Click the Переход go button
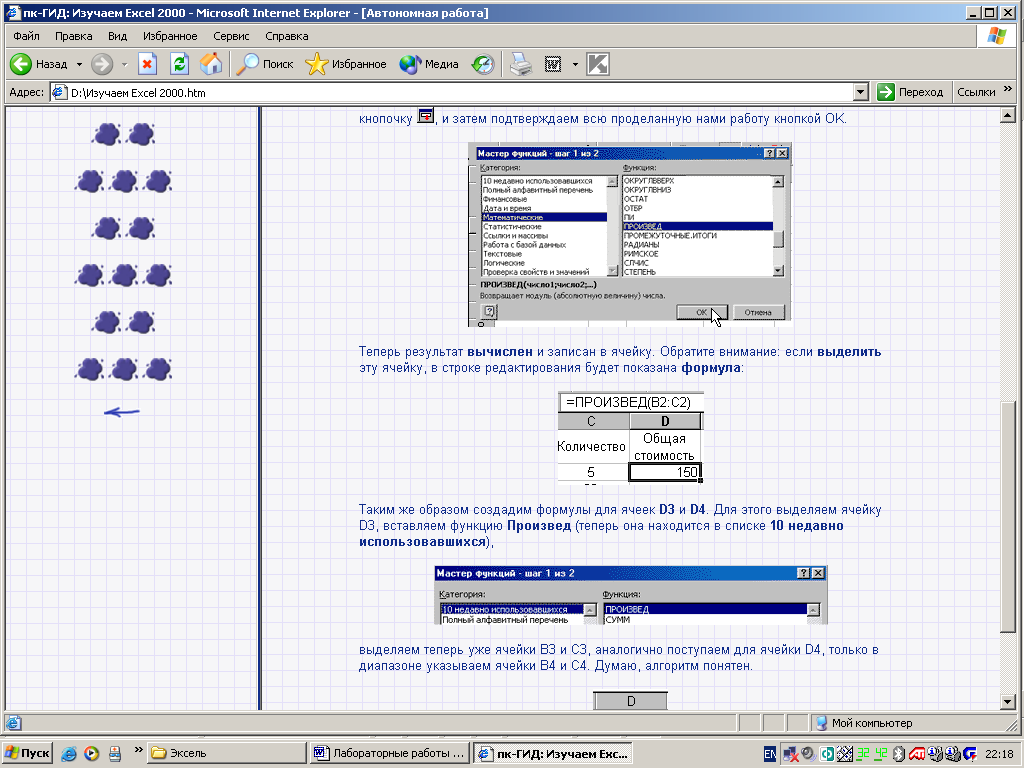Screen dimensions: 1024x768 point(911,92)
